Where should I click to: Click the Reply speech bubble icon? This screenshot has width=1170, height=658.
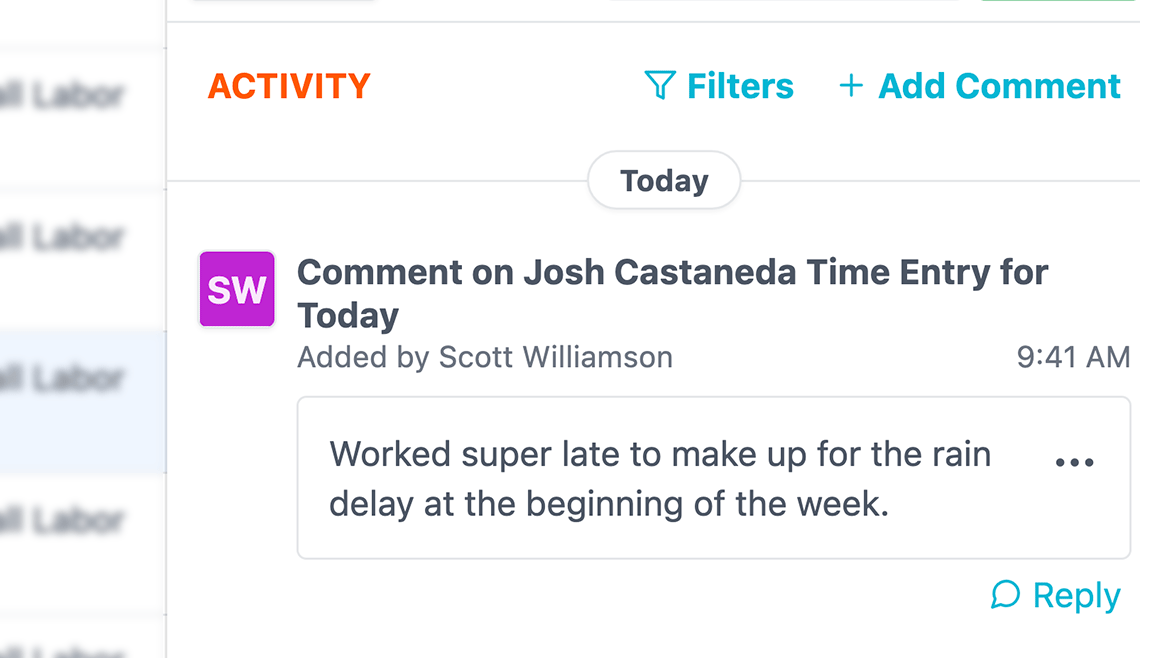tap(1005, 595)
